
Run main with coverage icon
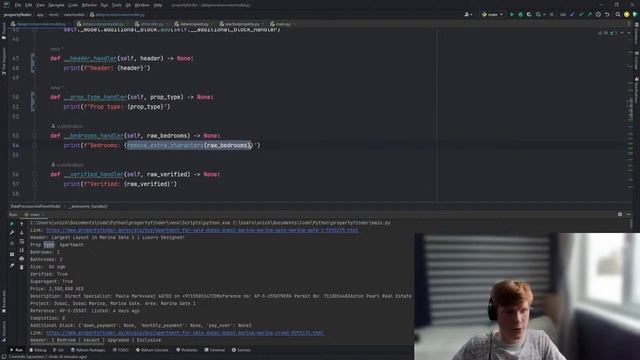click(x=529, y=14)
